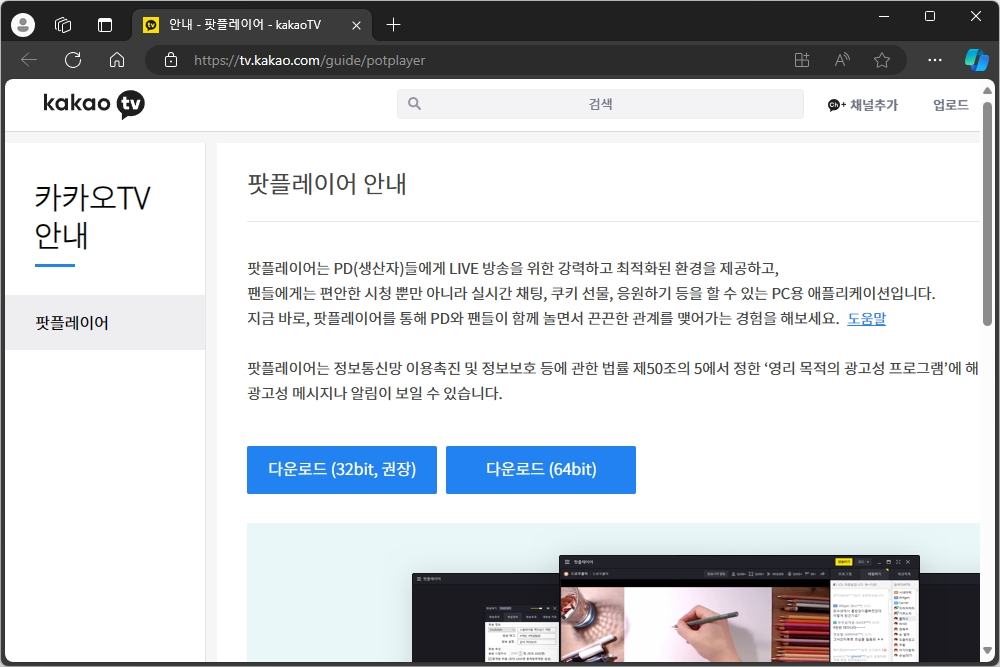Image resolution: width=1000 pixels, height=667 pixels.
Task: Click the 채널추가 button
Action: click(862, 105)
